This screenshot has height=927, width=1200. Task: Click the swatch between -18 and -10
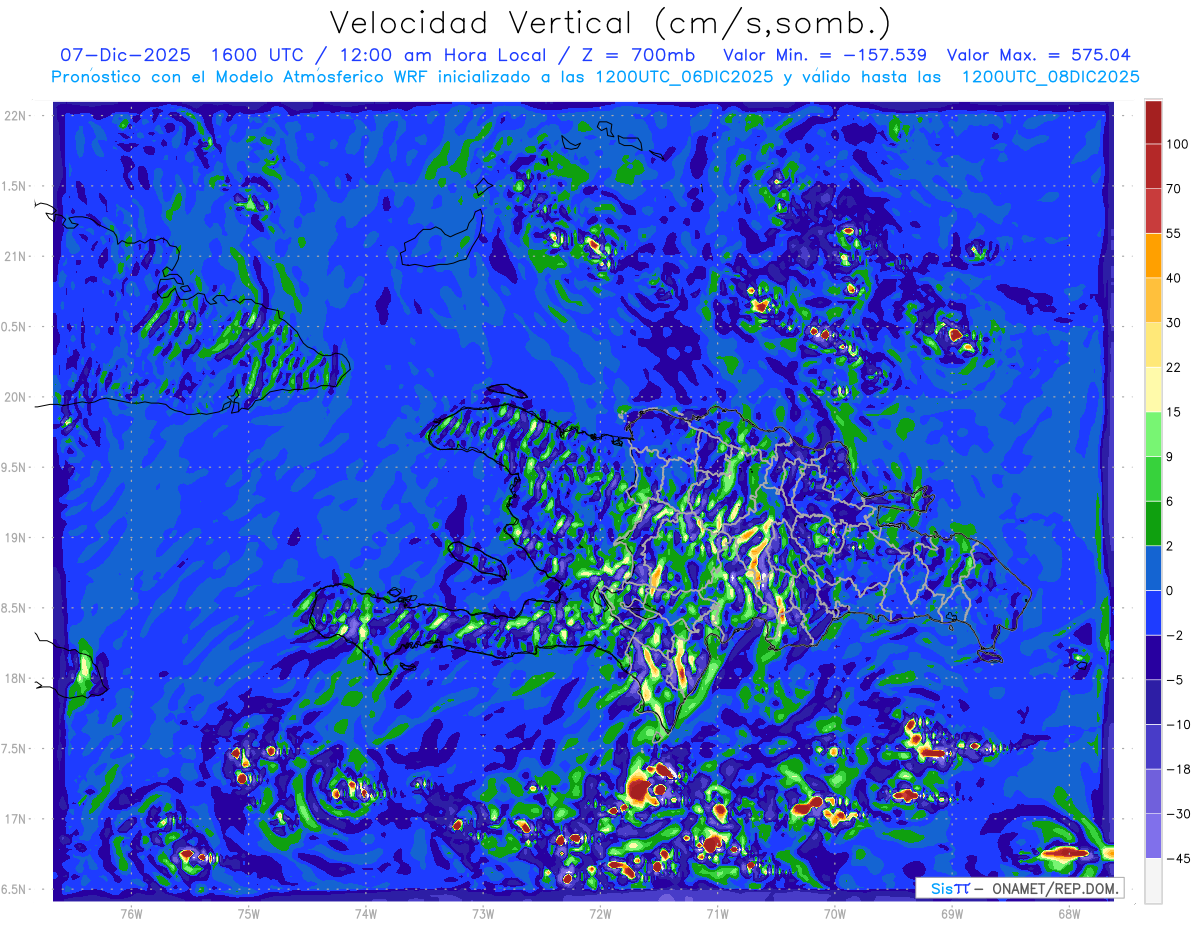[x=1153, y=746]
